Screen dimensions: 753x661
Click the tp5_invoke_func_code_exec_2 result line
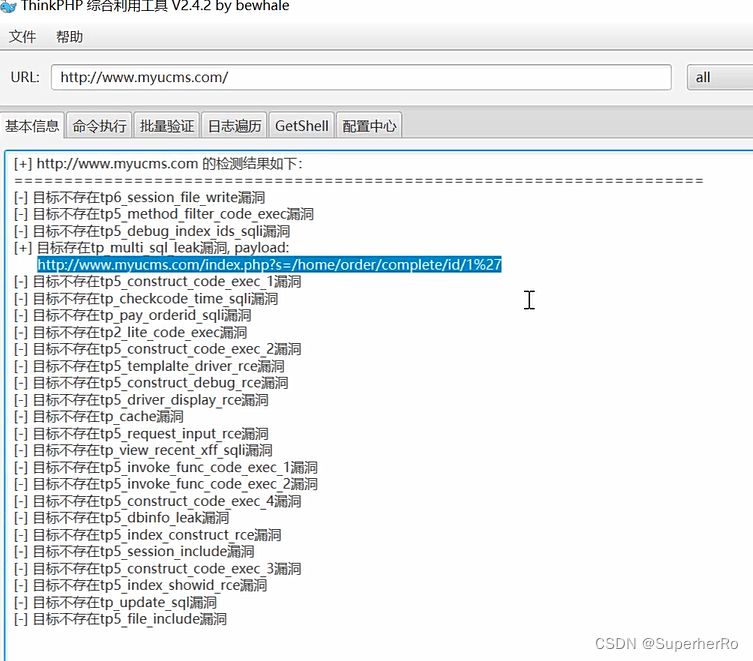coord(166,484)
